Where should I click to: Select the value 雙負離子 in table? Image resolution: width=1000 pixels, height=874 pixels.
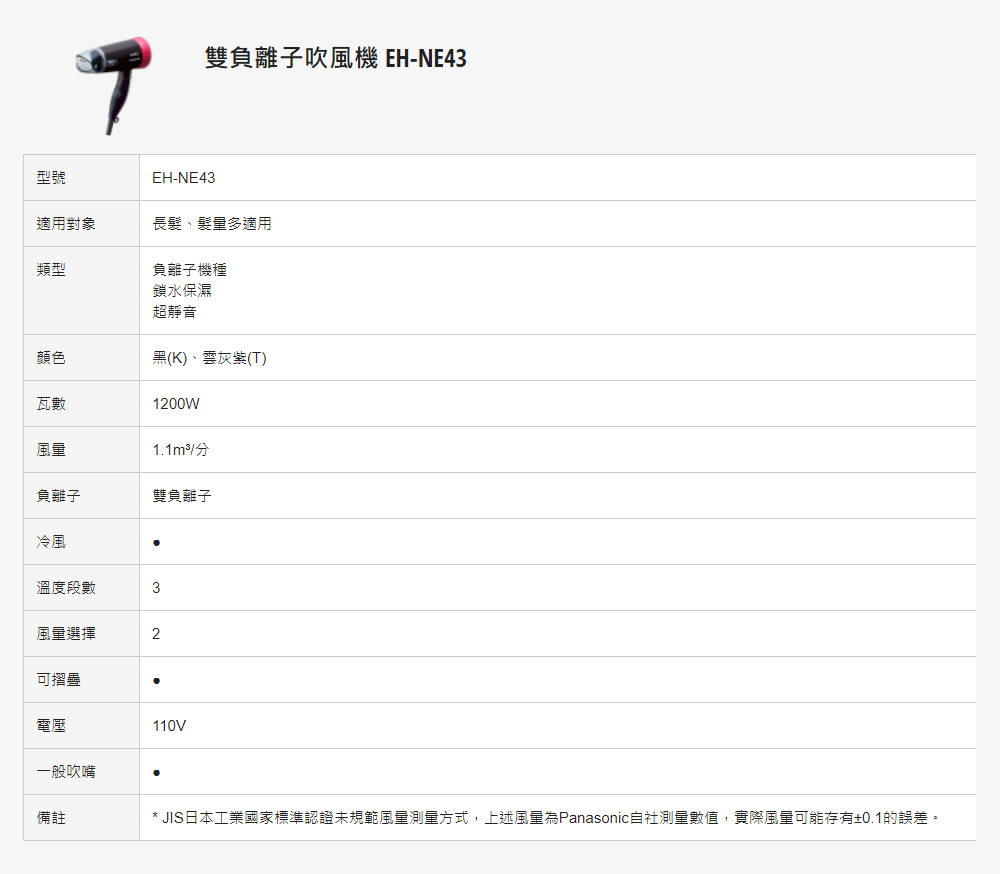point(182,496)
